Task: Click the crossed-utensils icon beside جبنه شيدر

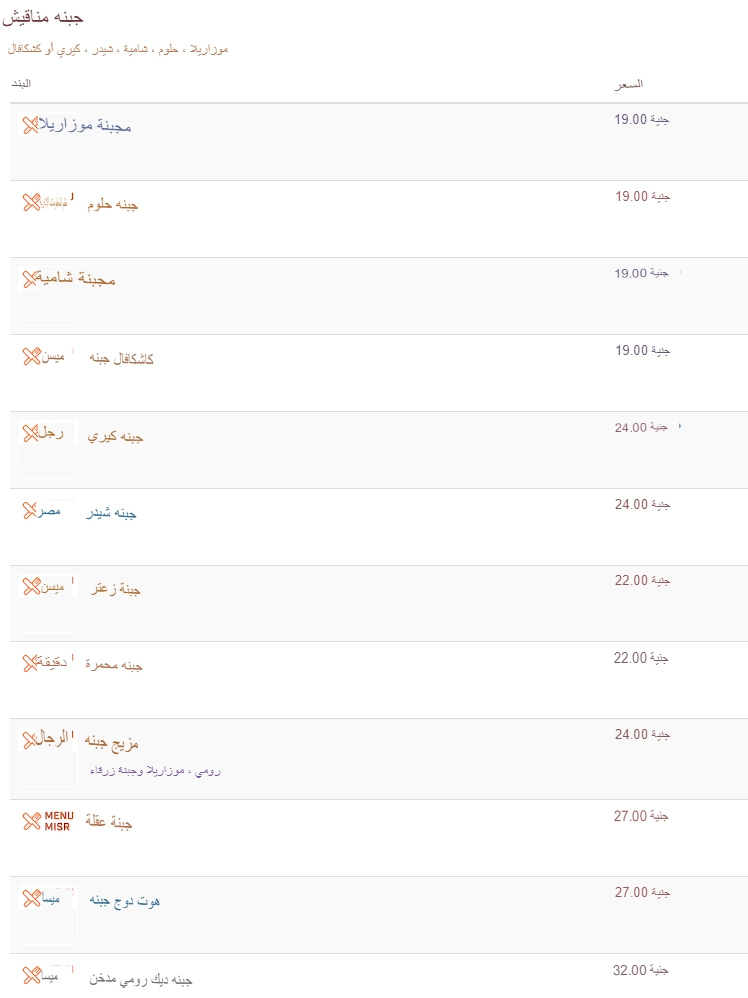Action: [31, 510]
